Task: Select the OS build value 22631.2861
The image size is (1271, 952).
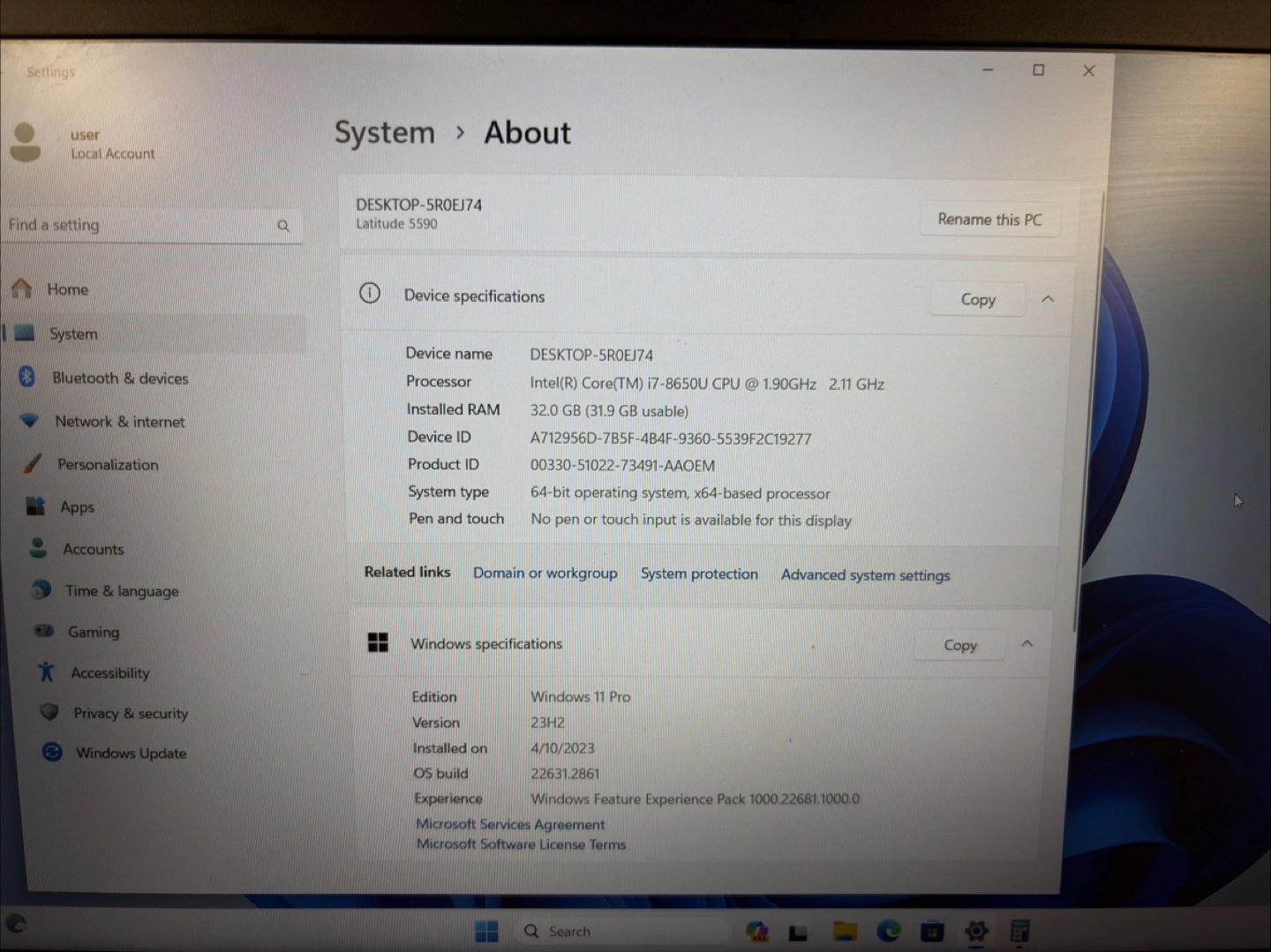Action: (x=565, y=774)
